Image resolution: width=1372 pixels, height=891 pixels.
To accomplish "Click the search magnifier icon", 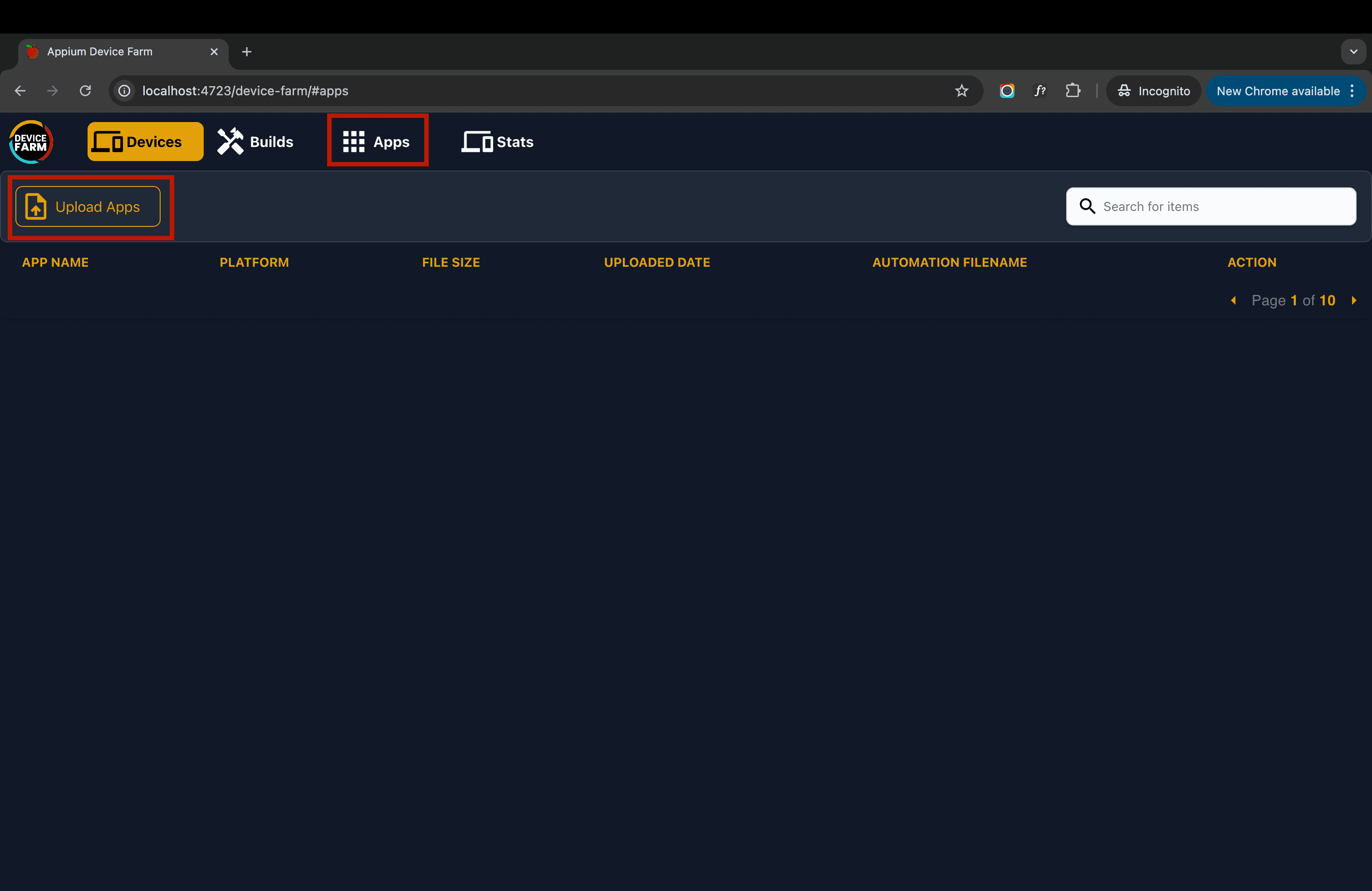I will click(x=1087, y=206).
